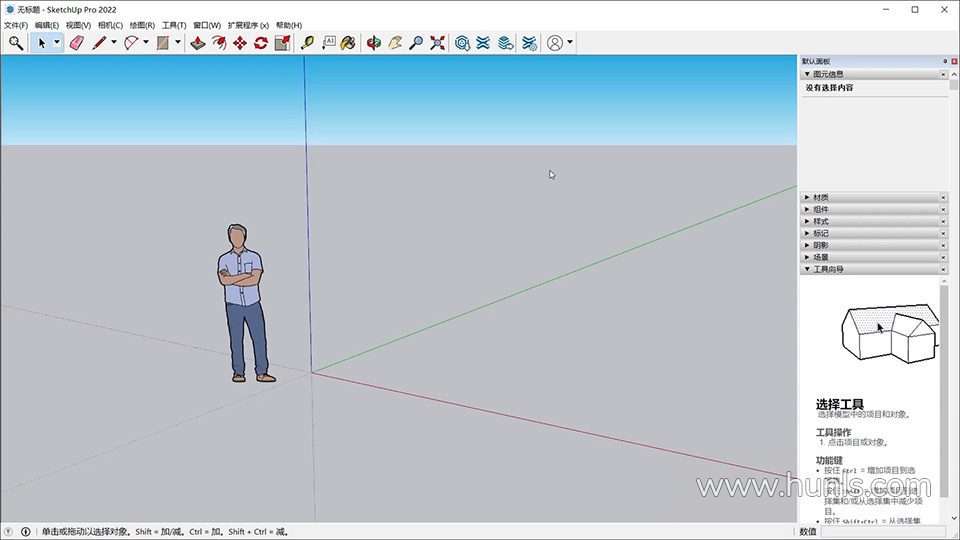Open the 视图(V) menu

click(x=78, y=25)
